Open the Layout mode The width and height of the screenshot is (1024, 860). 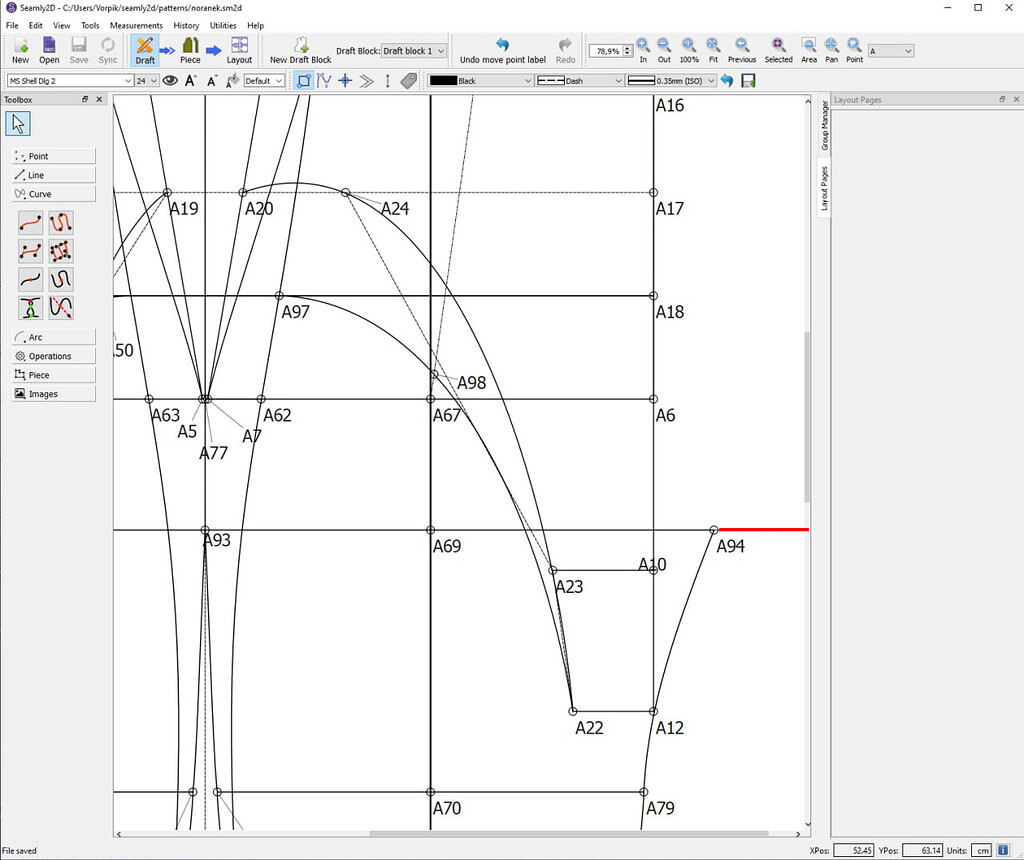click(239, 49)
